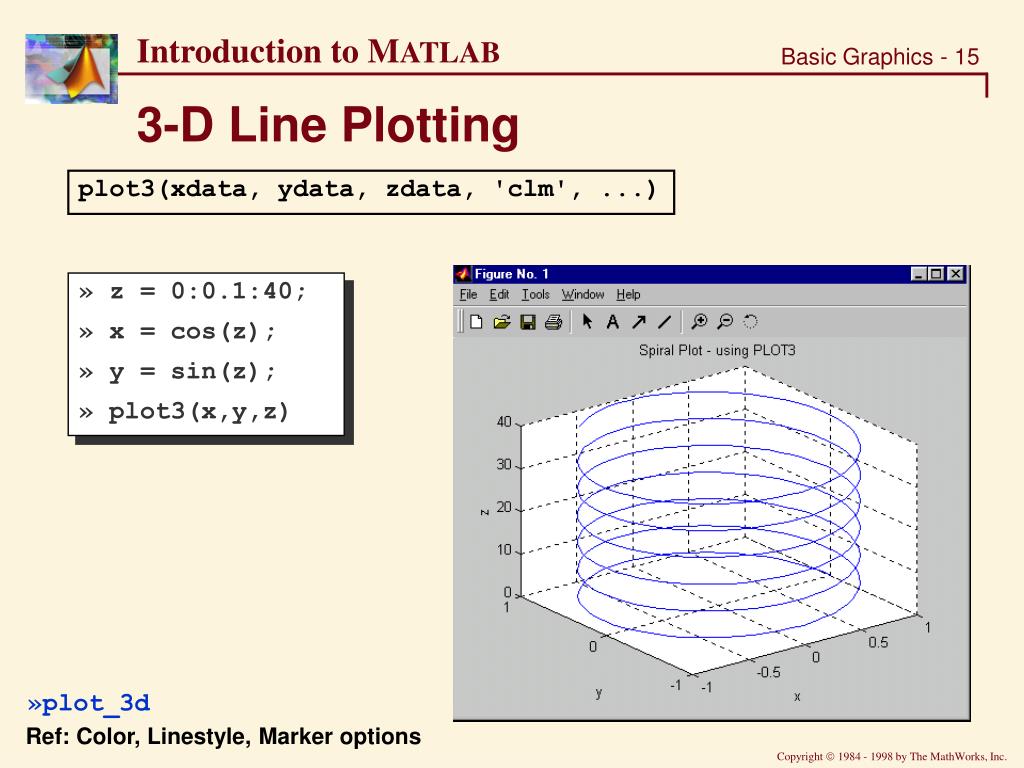Click the Save floppy disk icon

tap(528, 322)
